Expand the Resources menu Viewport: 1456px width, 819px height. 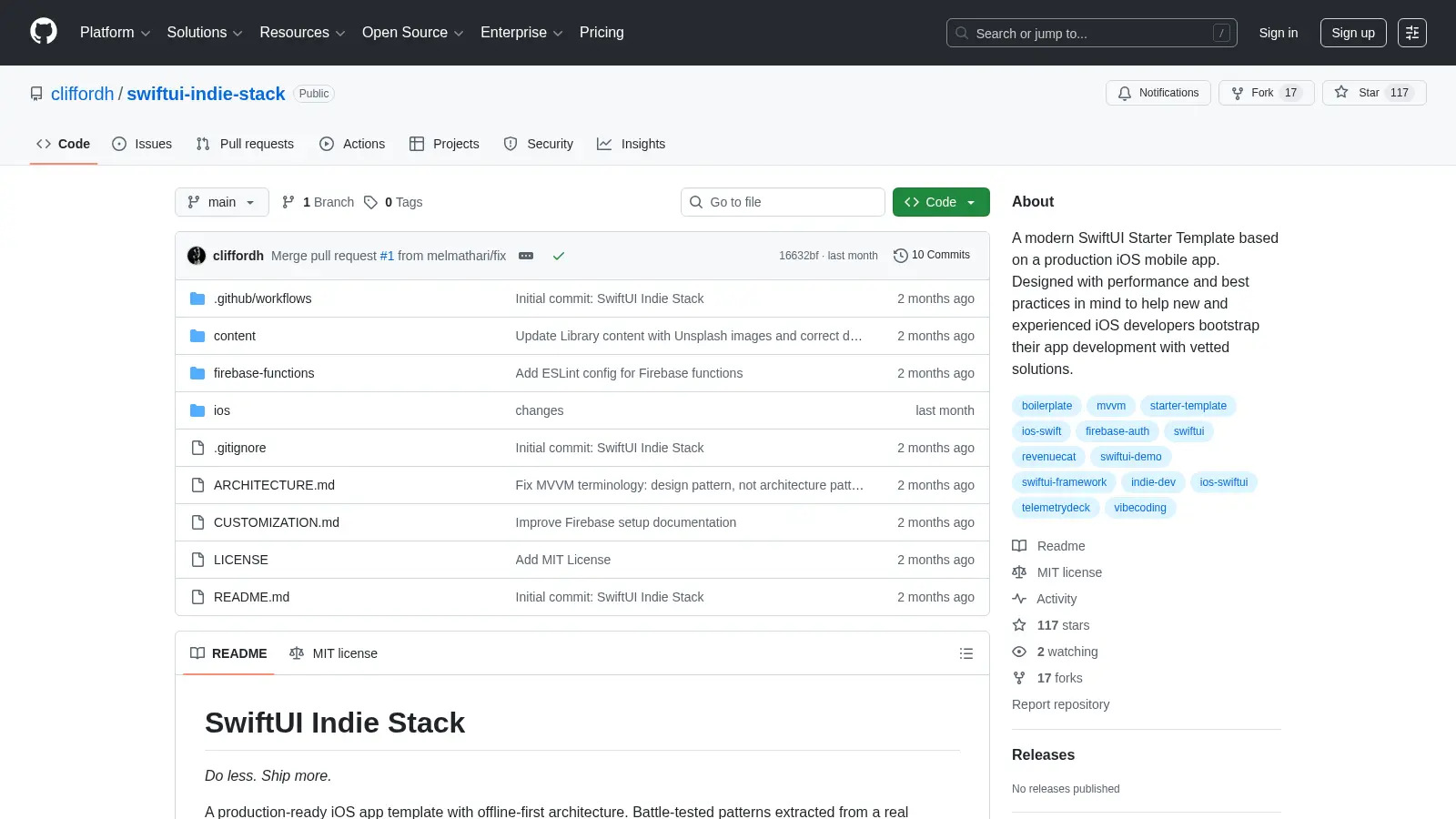(x=302, y=33)
